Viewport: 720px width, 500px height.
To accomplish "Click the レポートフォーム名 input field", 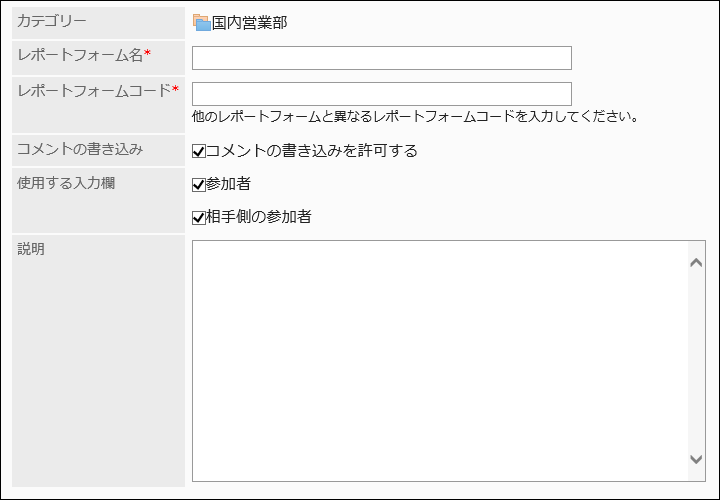I will point(382,58).
